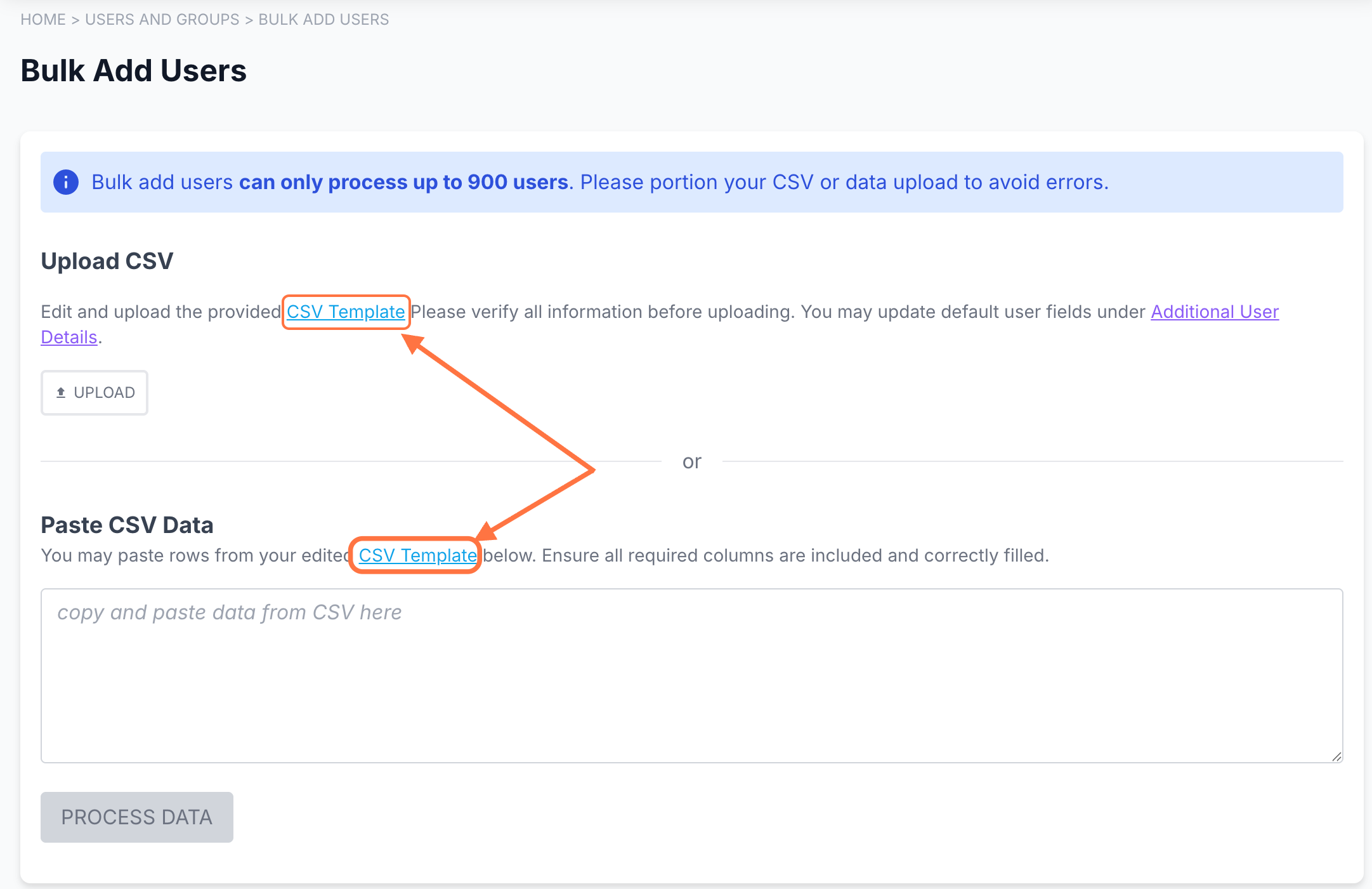Click the upload arrow icon beside UPLOAD
The image size is (1372, 889).
[61, 393]
